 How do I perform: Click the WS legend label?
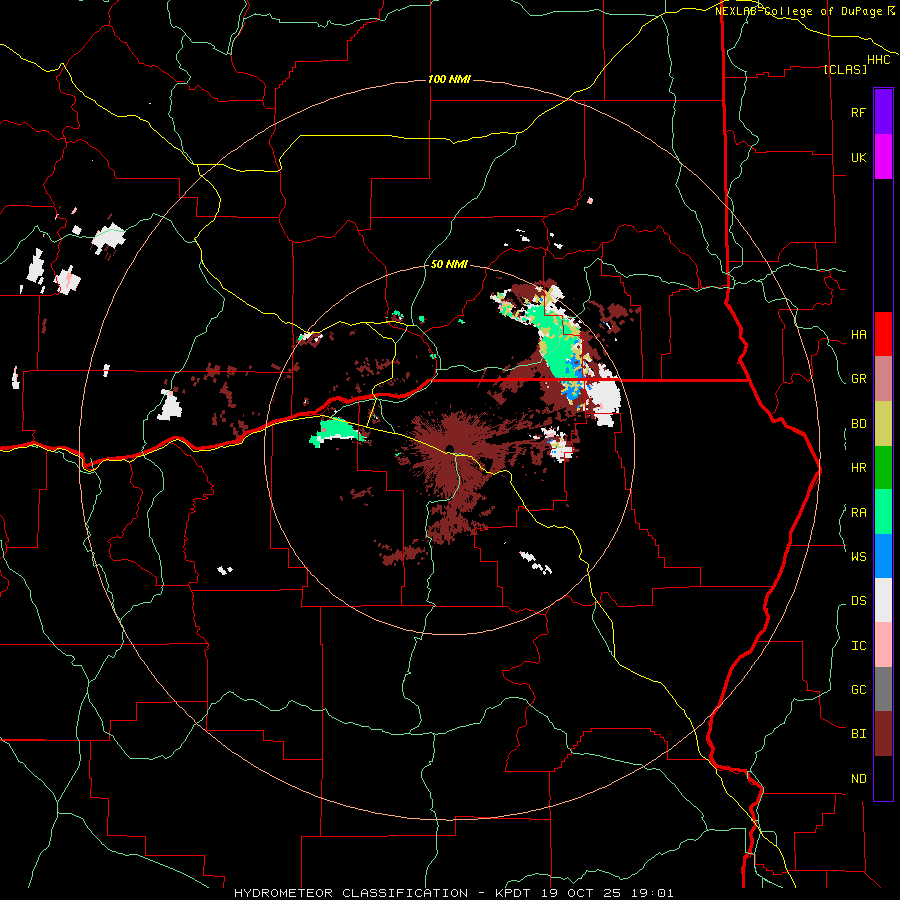point(858,556)
